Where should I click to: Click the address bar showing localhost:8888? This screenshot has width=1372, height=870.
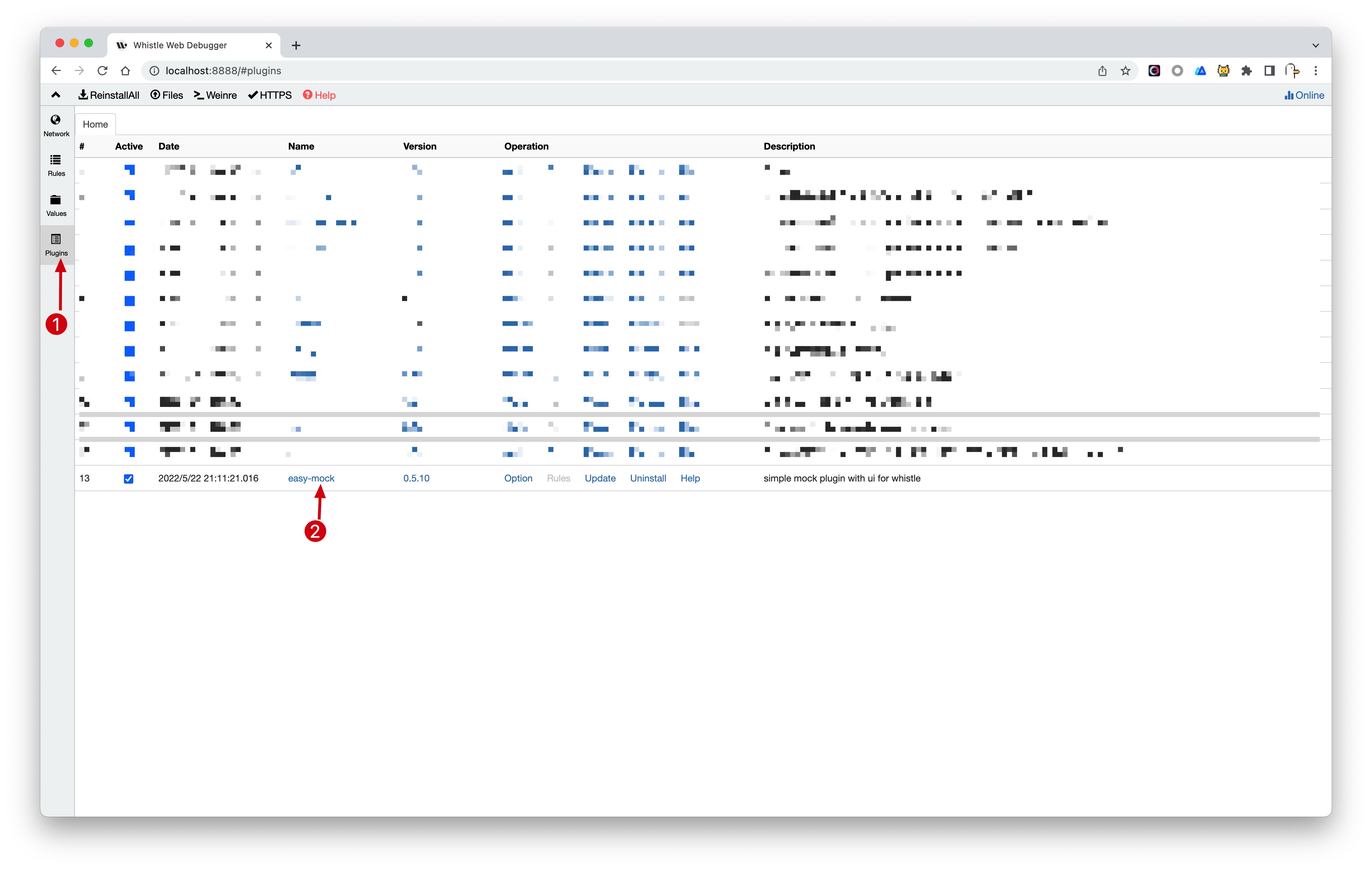[513, 71]
